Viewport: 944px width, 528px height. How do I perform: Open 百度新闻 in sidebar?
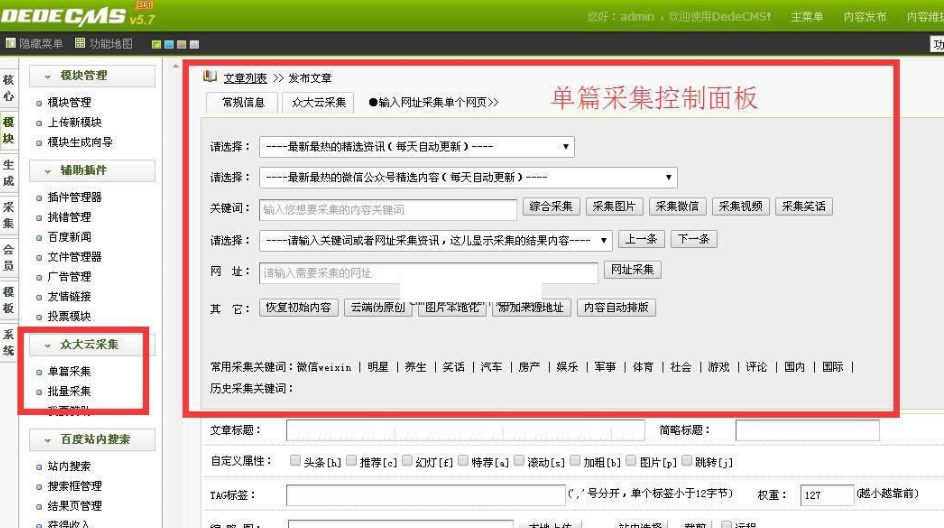click(x=69, y=237)
